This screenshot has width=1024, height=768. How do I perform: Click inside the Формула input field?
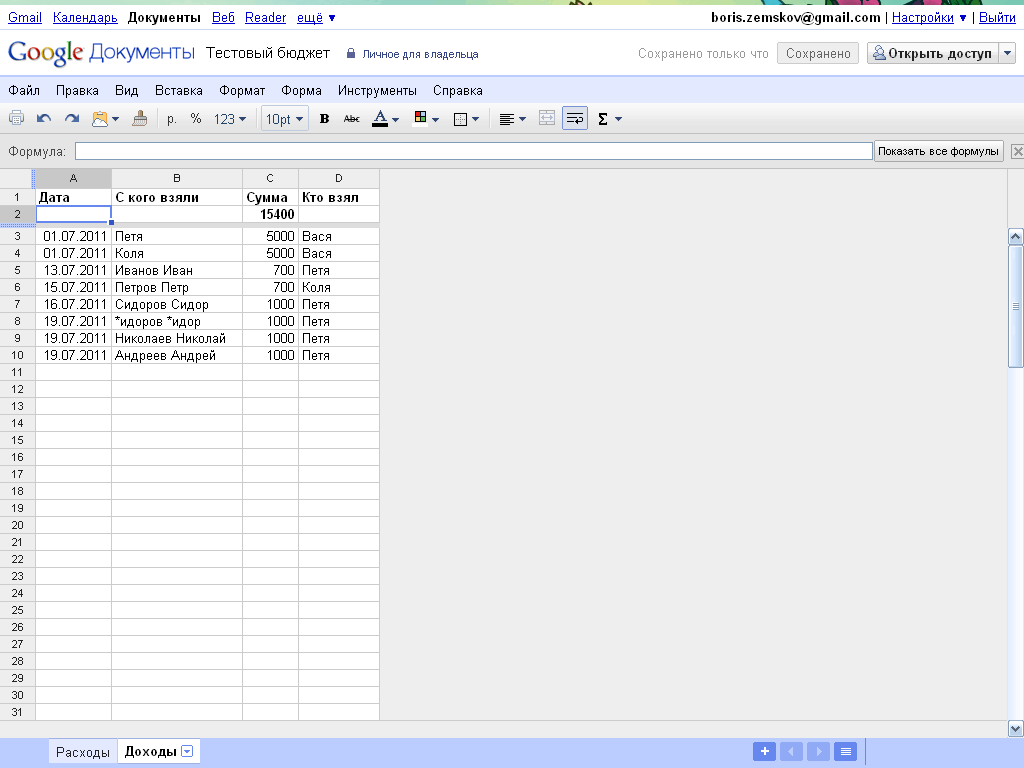[x=473, y=151]
